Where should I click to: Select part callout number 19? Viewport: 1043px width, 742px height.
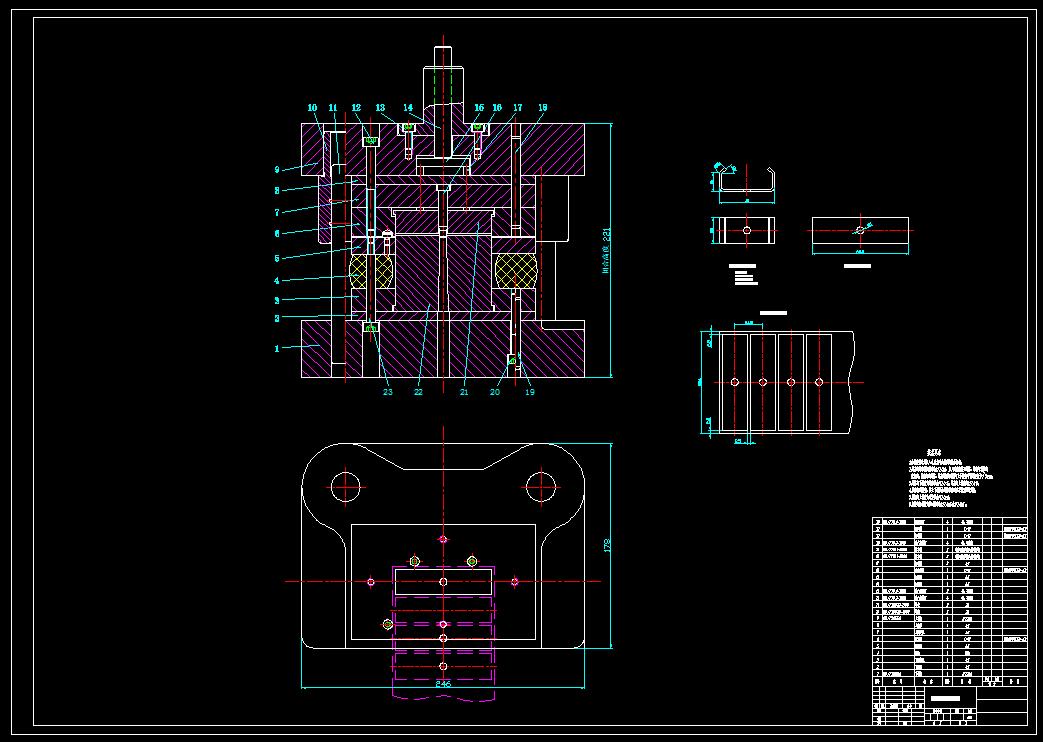click(530, 392)
